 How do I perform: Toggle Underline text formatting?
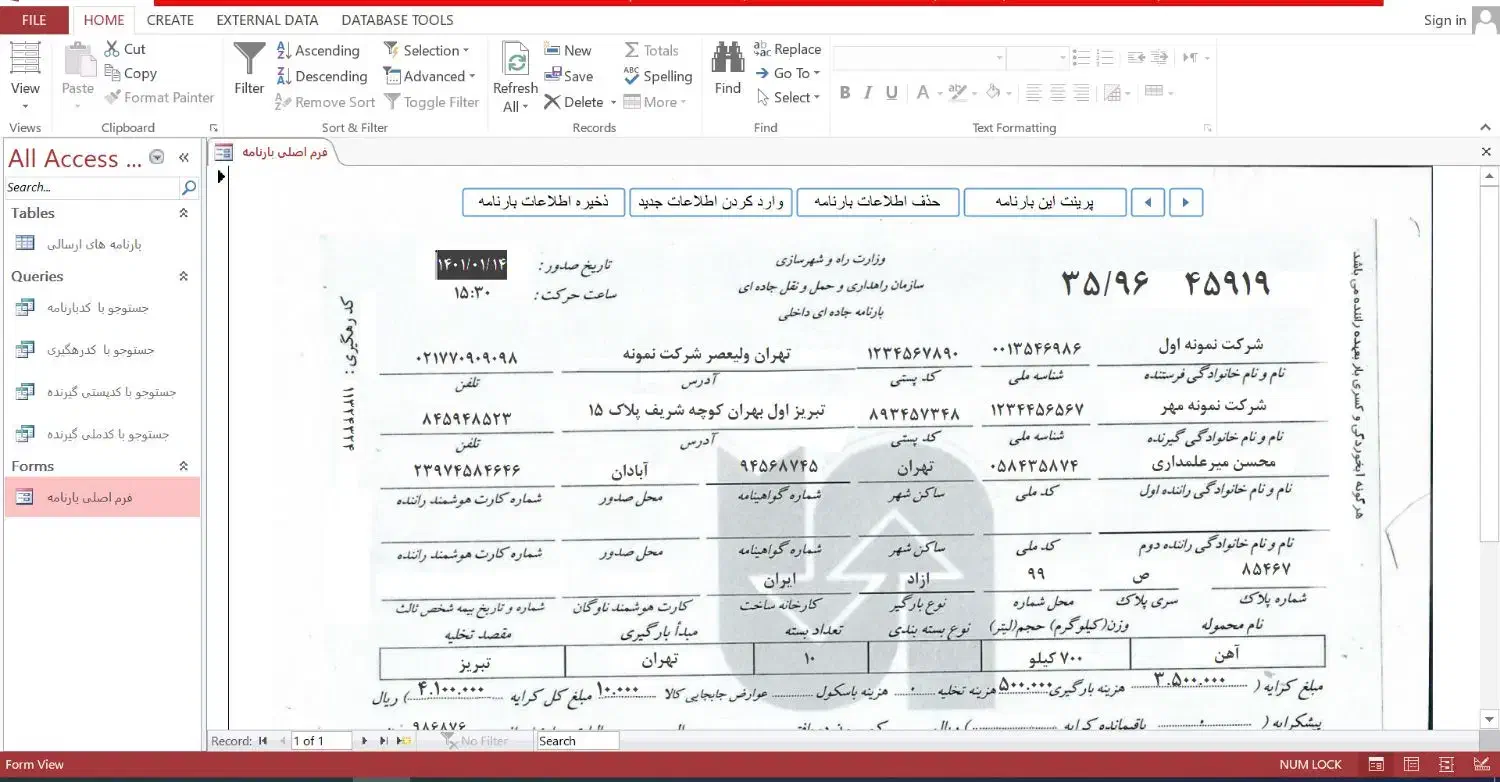(891, 92)
